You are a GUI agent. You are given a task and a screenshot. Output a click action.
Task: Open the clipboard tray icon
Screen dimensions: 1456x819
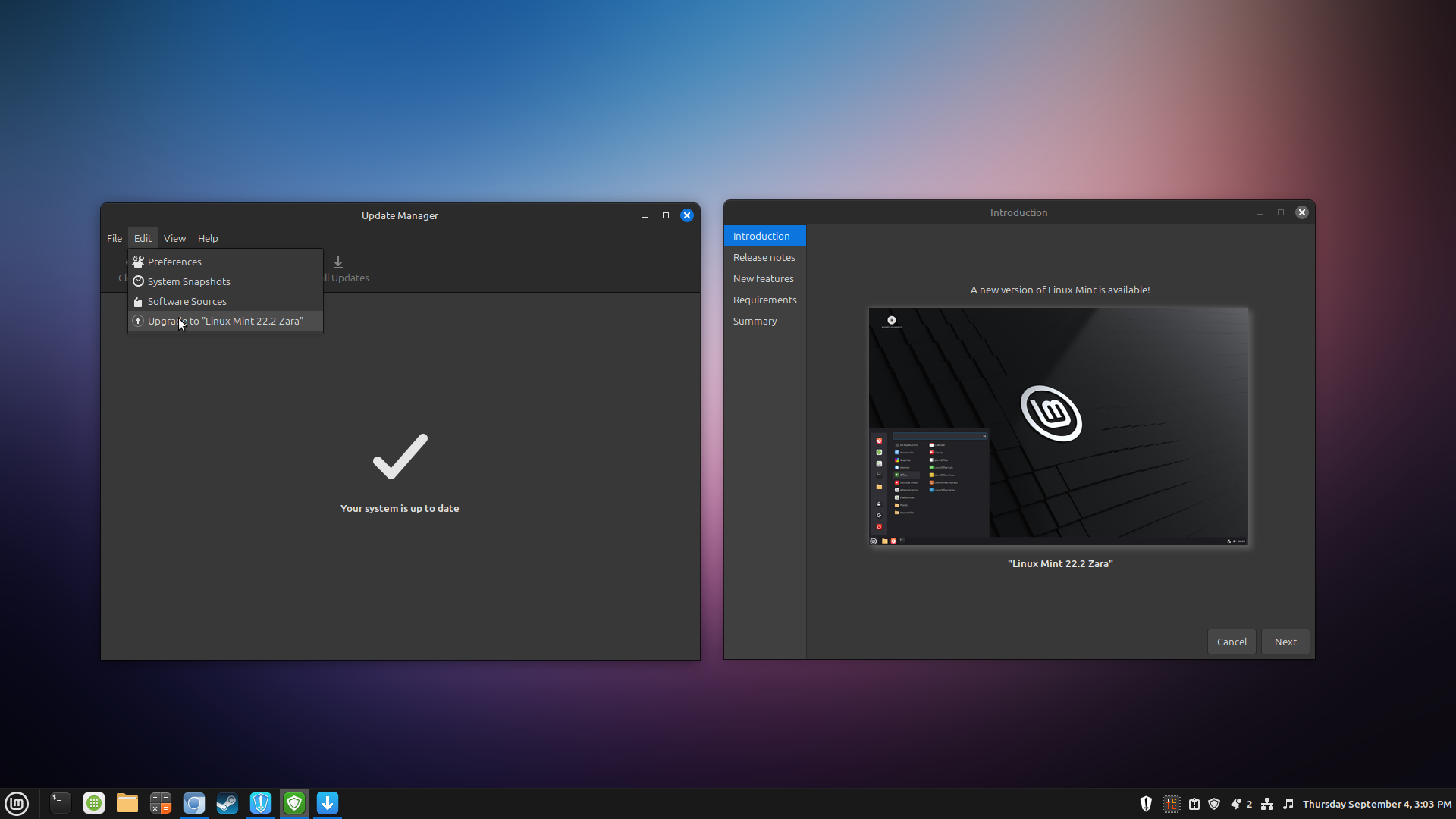pos(1194,804)
